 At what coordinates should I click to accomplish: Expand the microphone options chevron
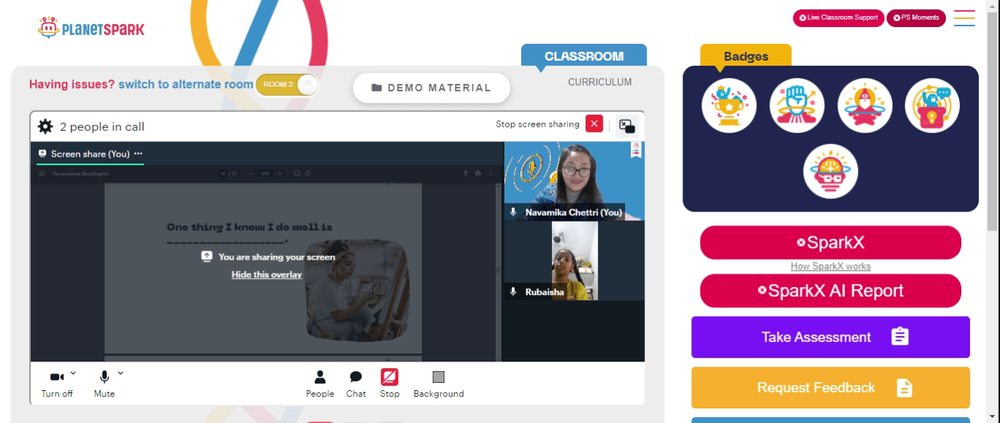[x=121, y=373]
